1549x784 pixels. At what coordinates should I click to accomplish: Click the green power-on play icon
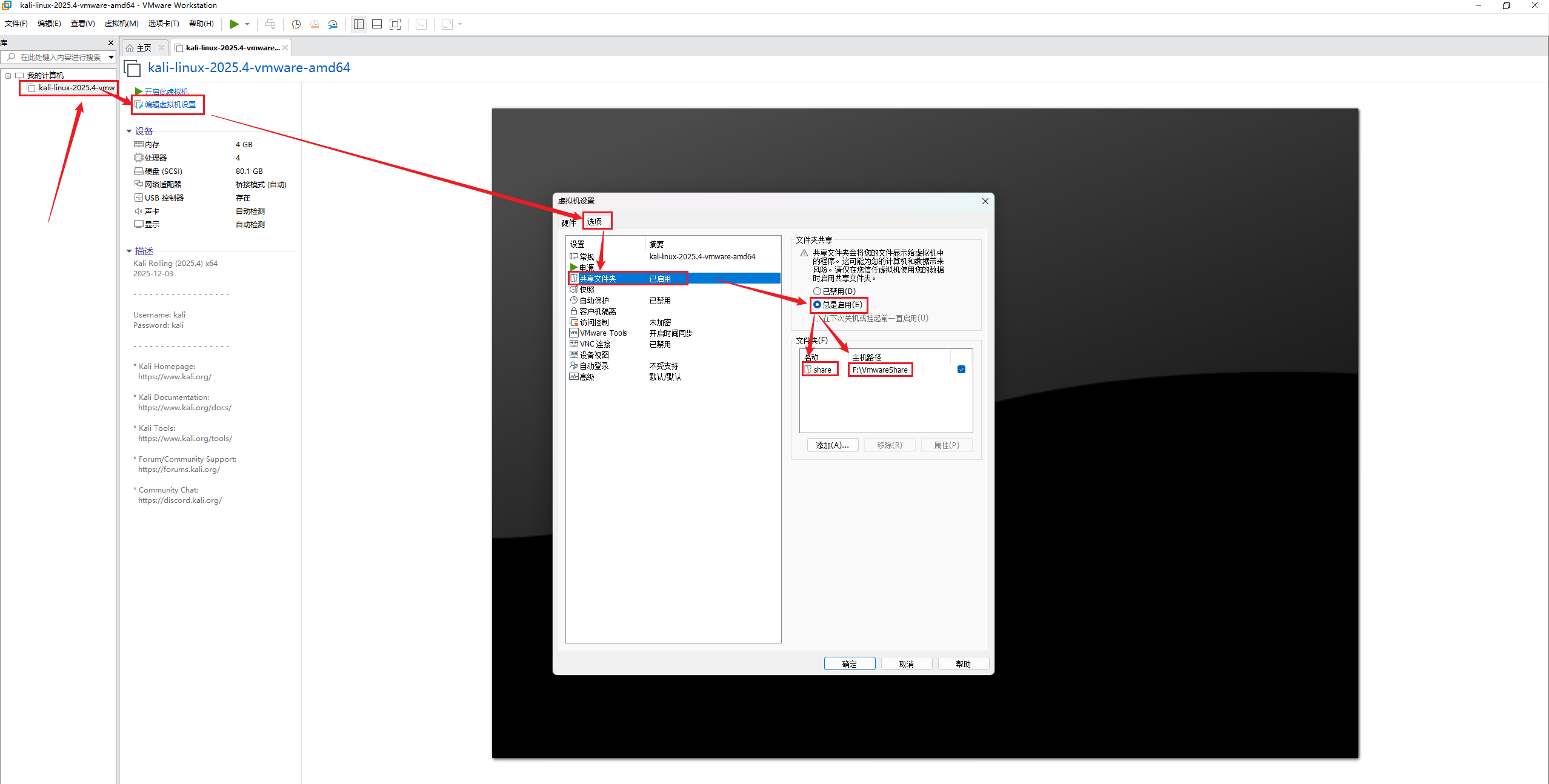pyautogui.click(x=234, y=24)
